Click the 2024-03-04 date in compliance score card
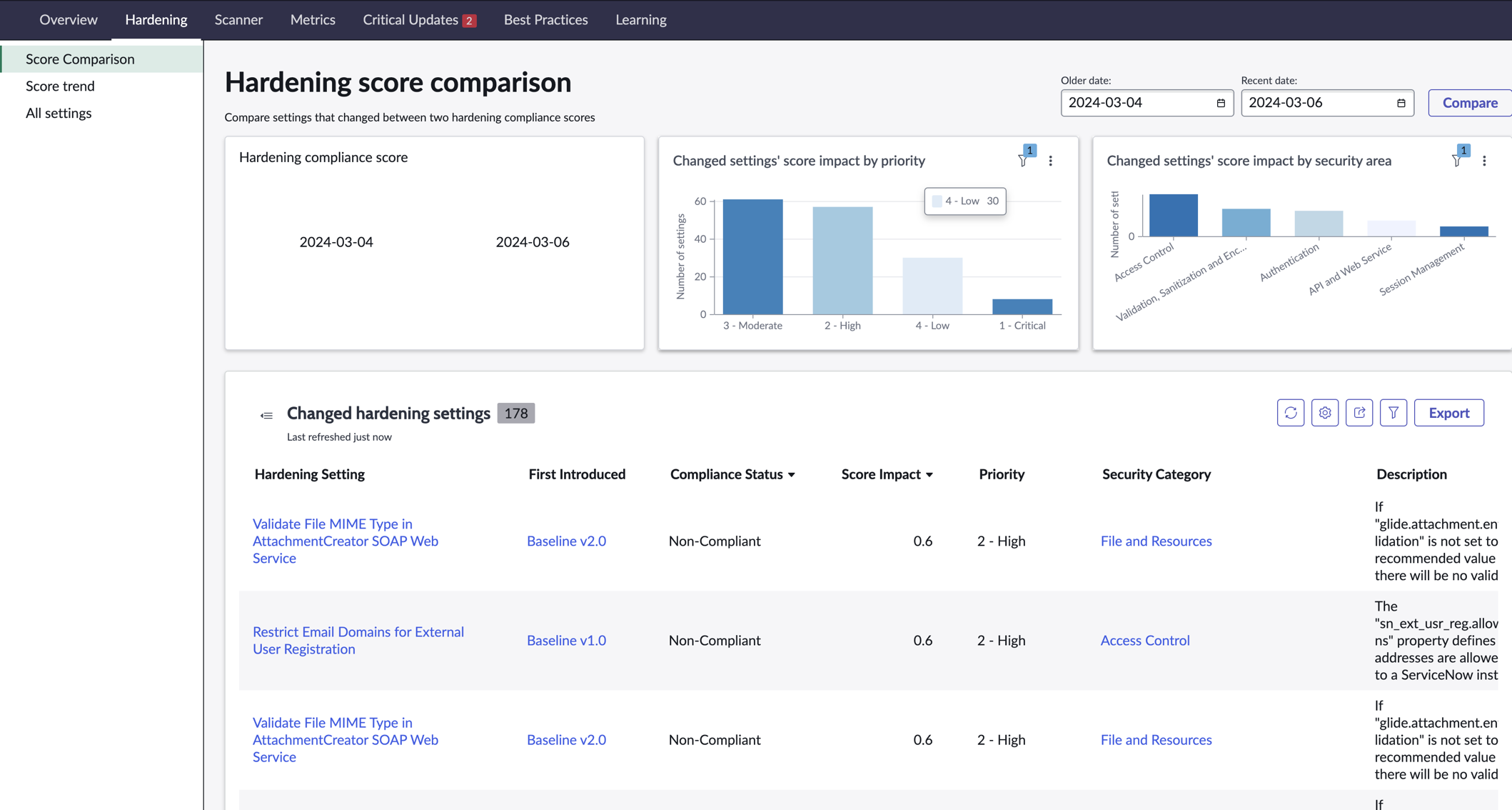1512x810 pixels. click(336, 242)
